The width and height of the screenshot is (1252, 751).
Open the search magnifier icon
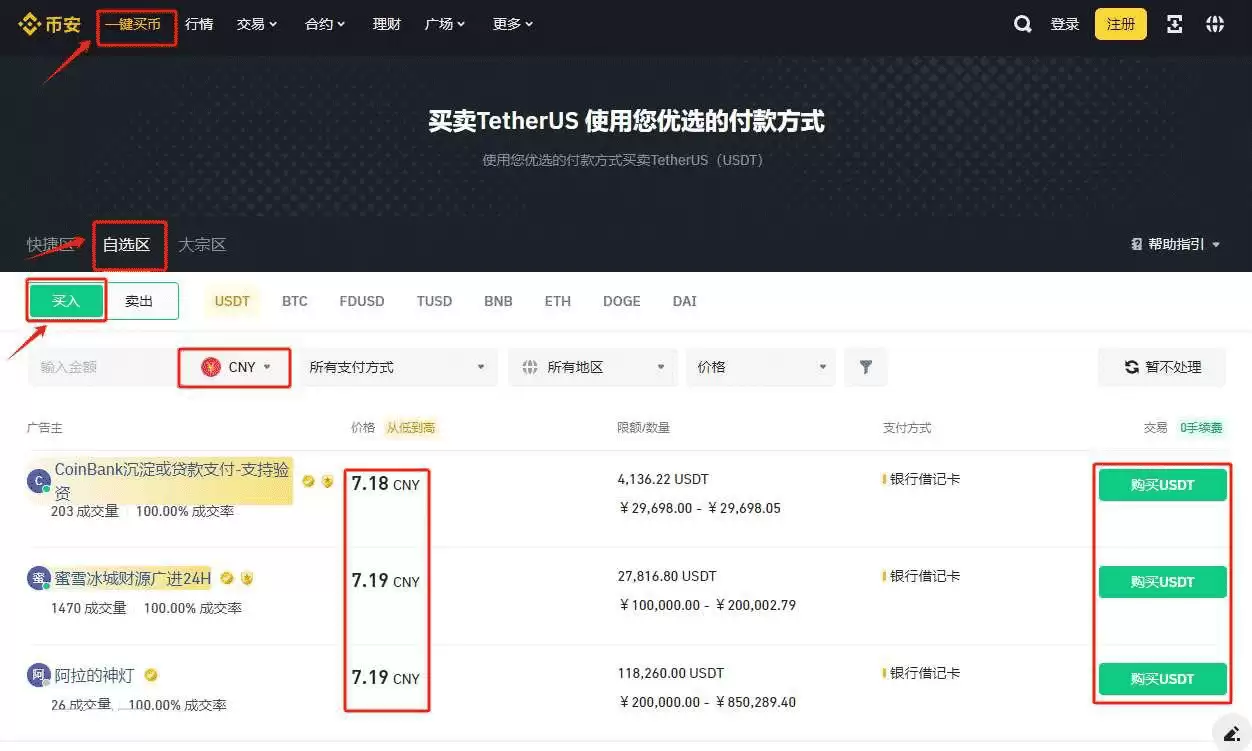click(x=1022, y=23)
